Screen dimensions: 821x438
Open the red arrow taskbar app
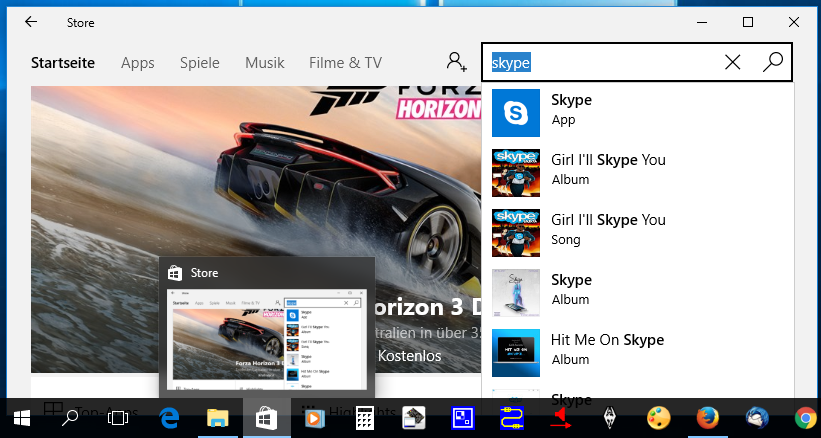click(560, 418)
